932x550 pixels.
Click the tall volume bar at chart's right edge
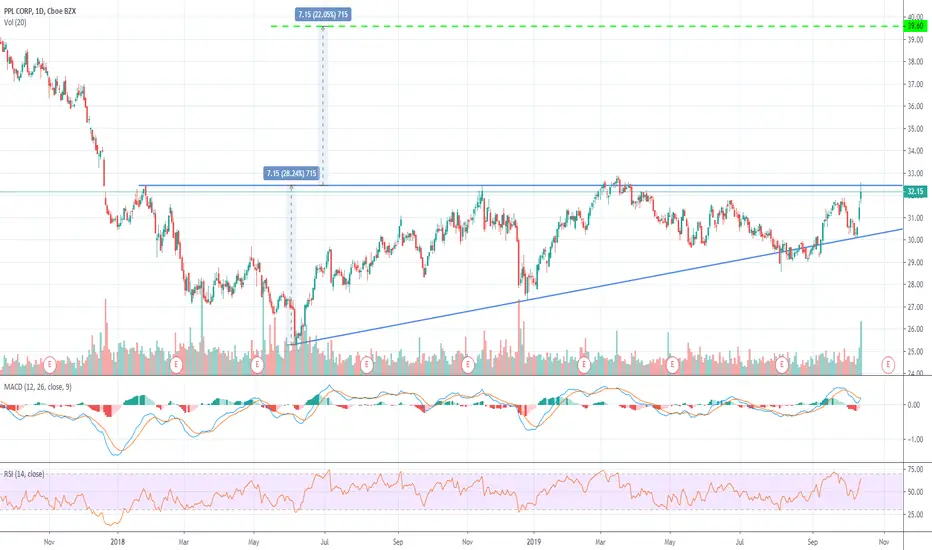(x=861, y=348)
